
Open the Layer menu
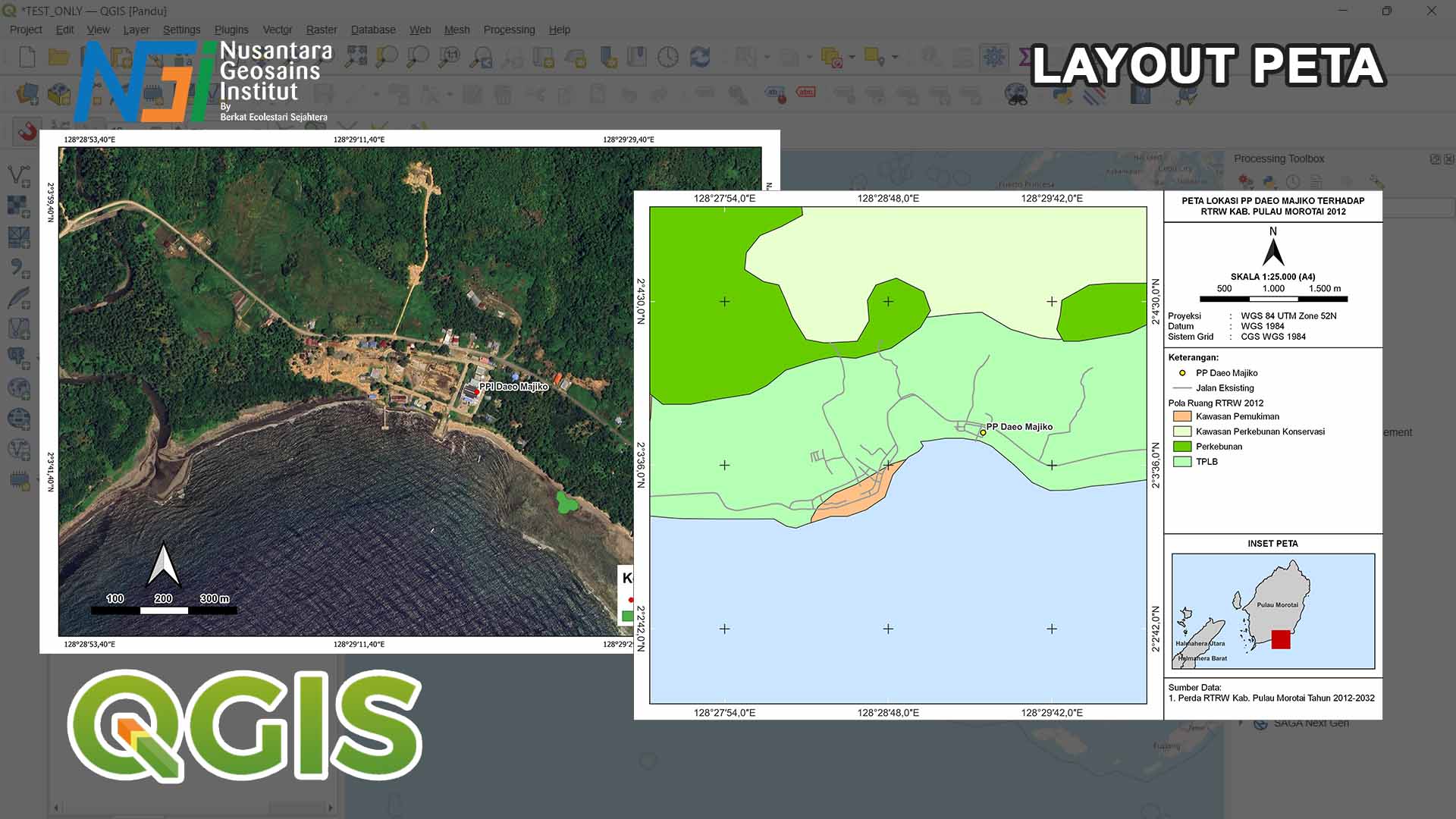pos(136,30)
